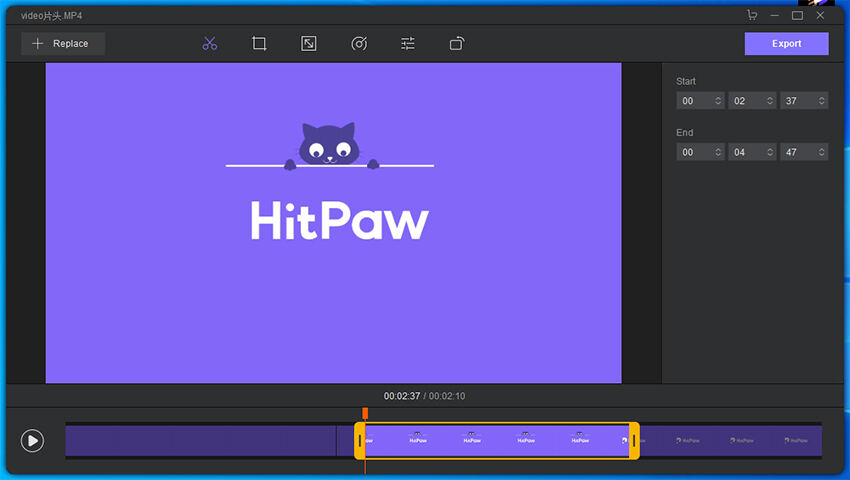
Task: Click the right yellow trim handle
Action: coord(634,441)
